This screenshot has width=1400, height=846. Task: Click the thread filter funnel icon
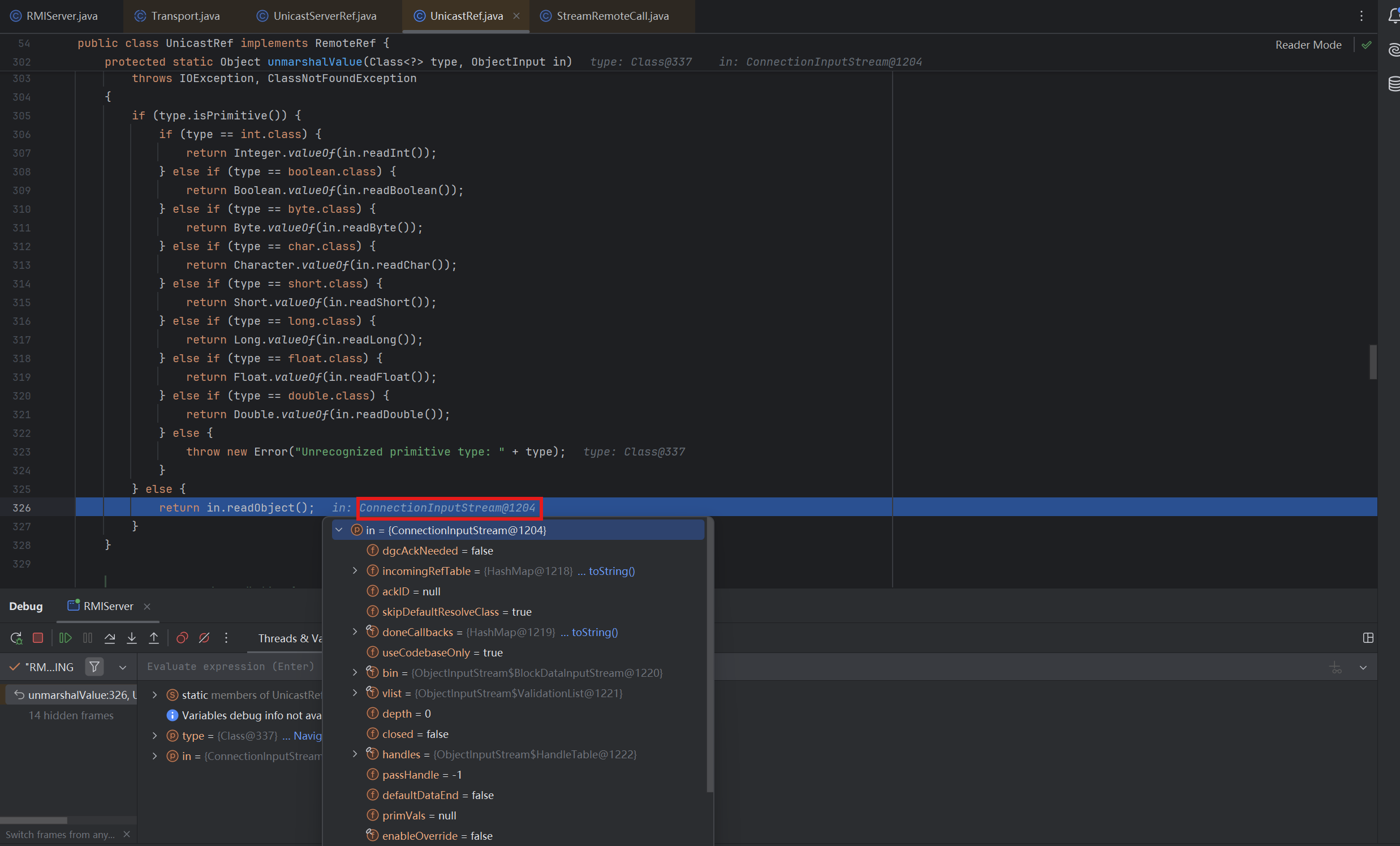coord(95,667)
